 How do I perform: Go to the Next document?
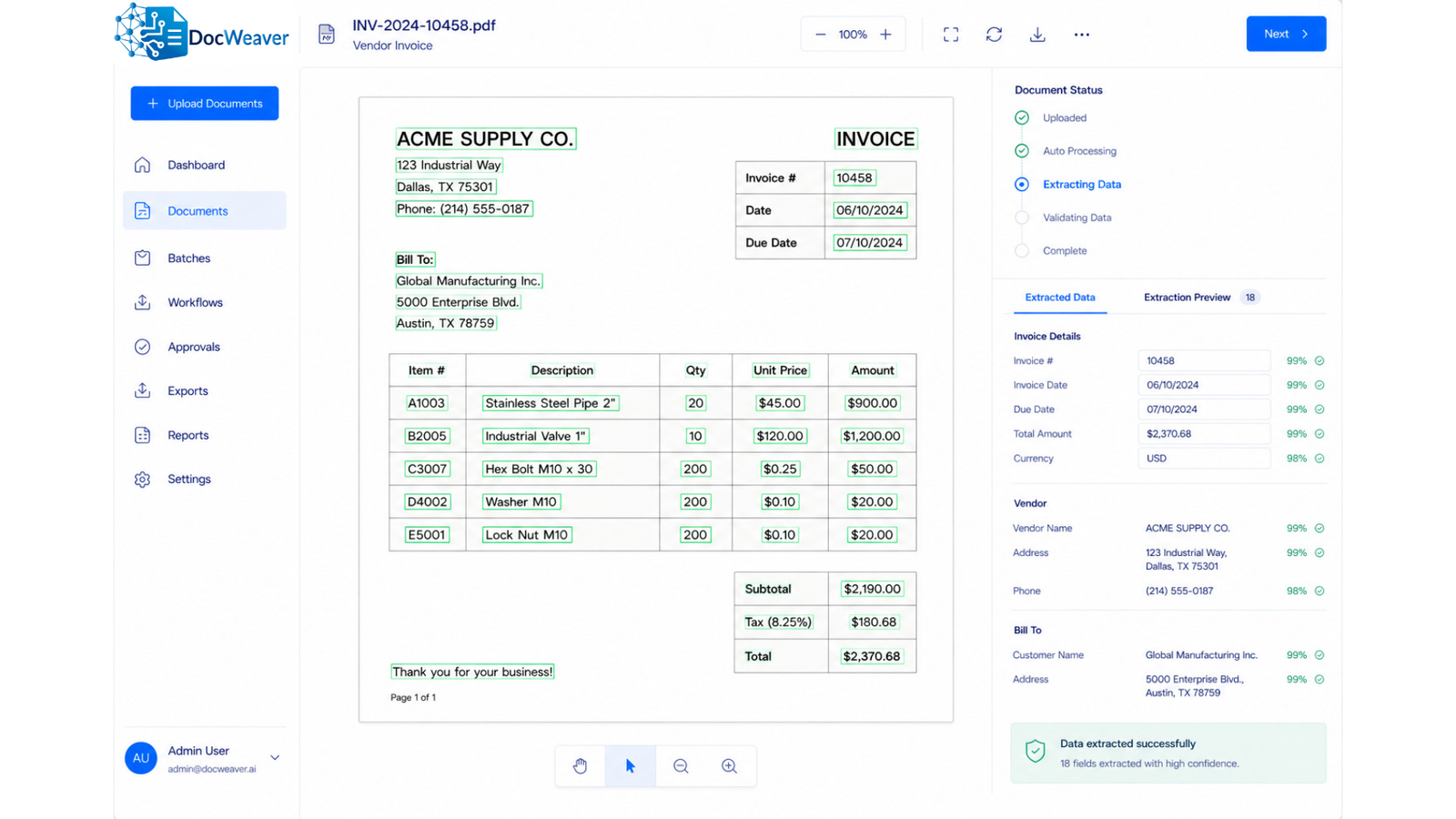(x=1286, y=34)
